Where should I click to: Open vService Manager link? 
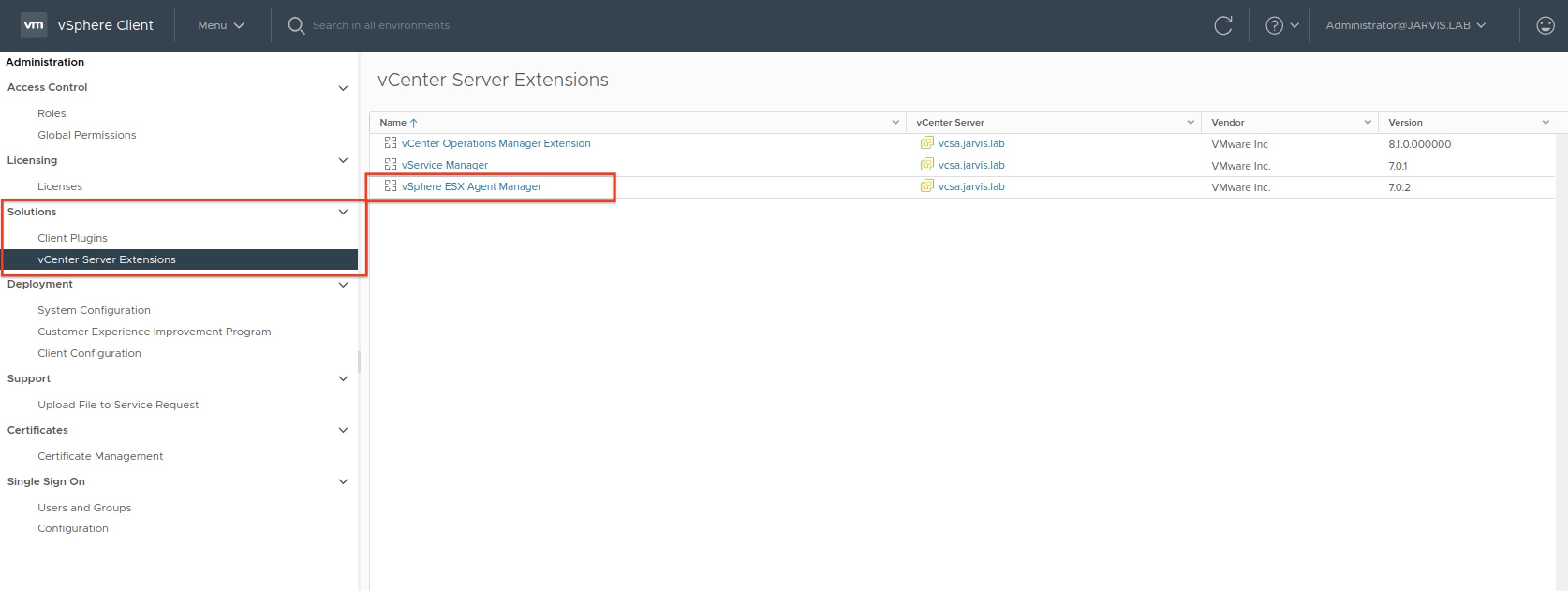444,165
